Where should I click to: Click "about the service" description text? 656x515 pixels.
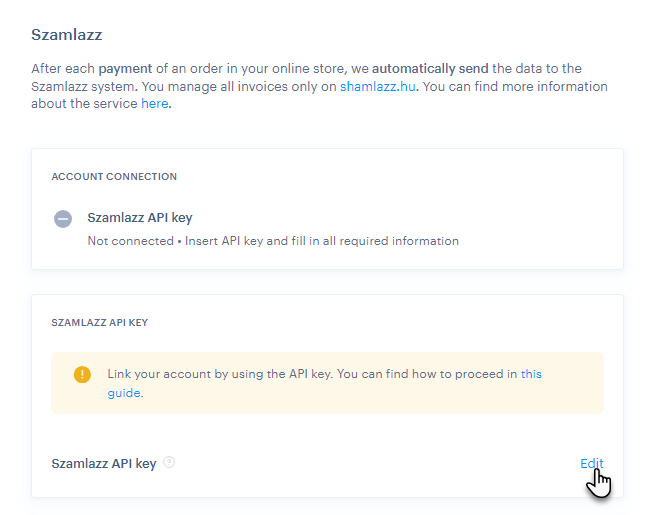(x=84, y=103)
